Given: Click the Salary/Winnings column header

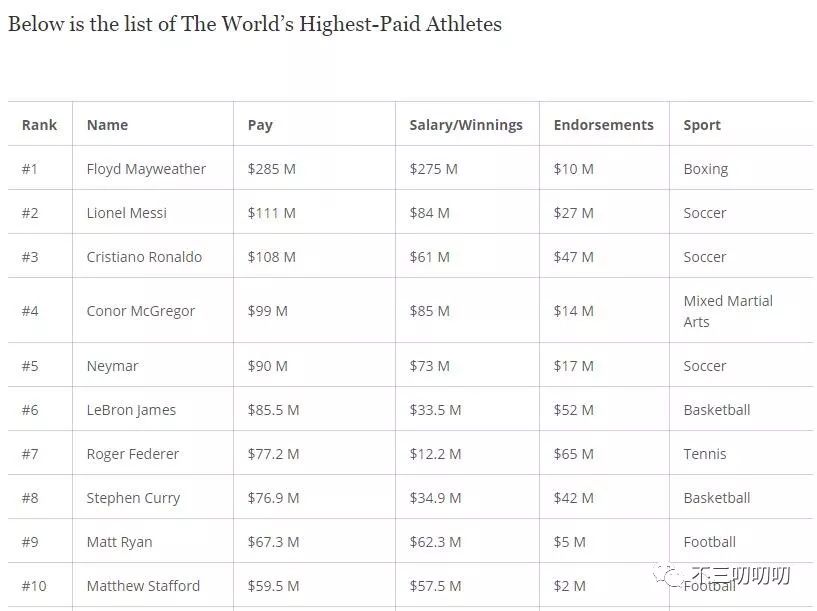Looking at the screenshot, I should pyautogui.click(x=466, y=125).
